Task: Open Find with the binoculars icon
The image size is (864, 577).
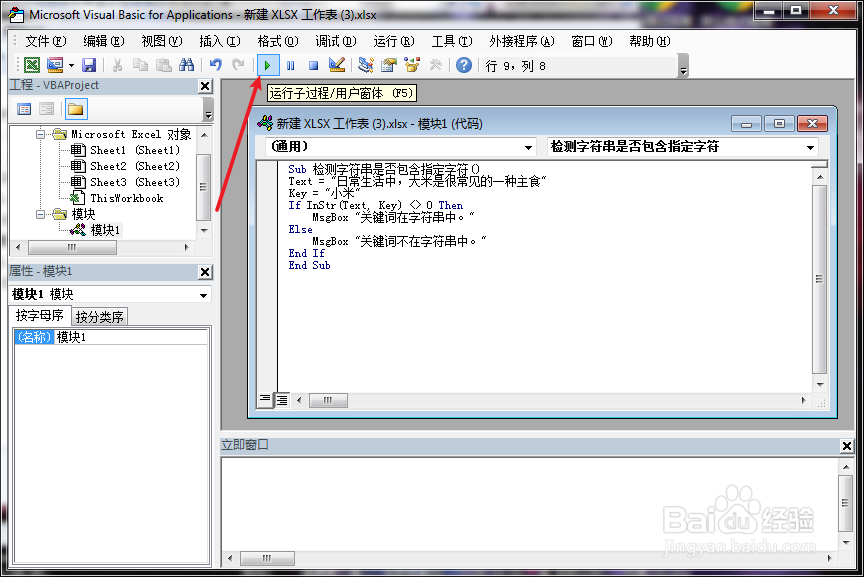Action: click(x=186, y=65)
